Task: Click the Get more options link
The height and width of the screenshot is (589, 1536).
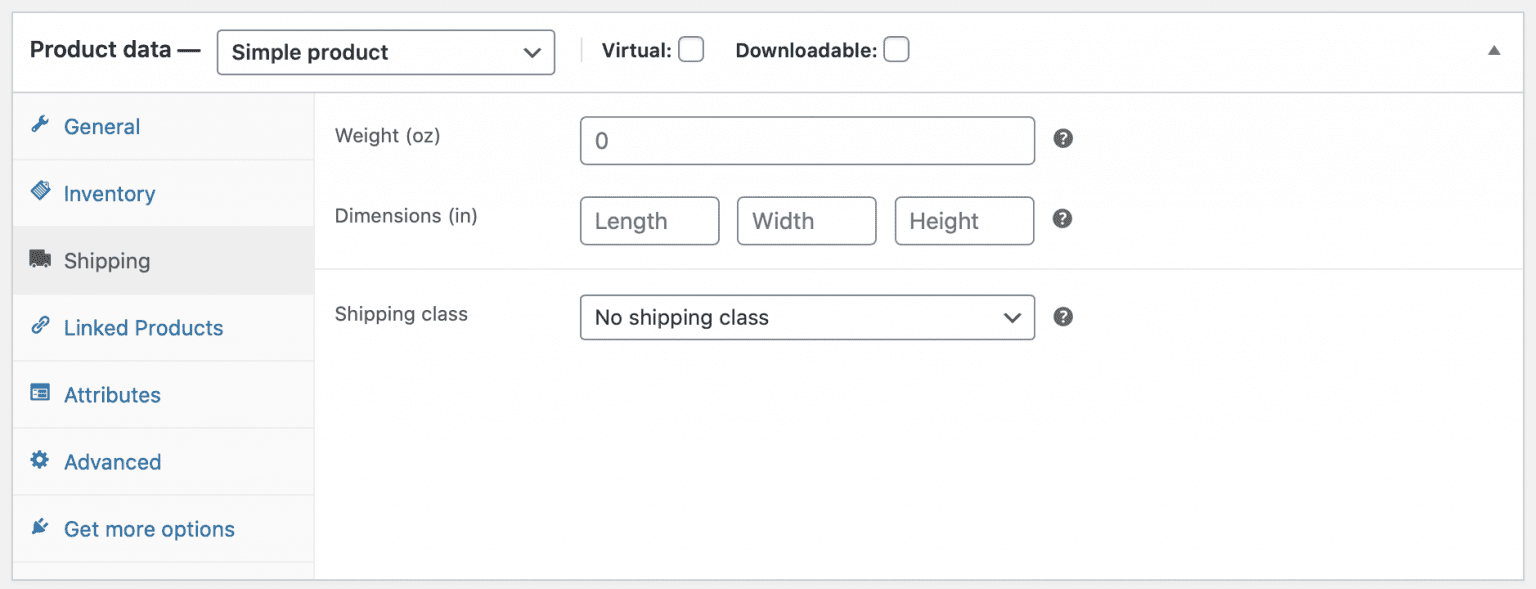Action: pos(148,528)
